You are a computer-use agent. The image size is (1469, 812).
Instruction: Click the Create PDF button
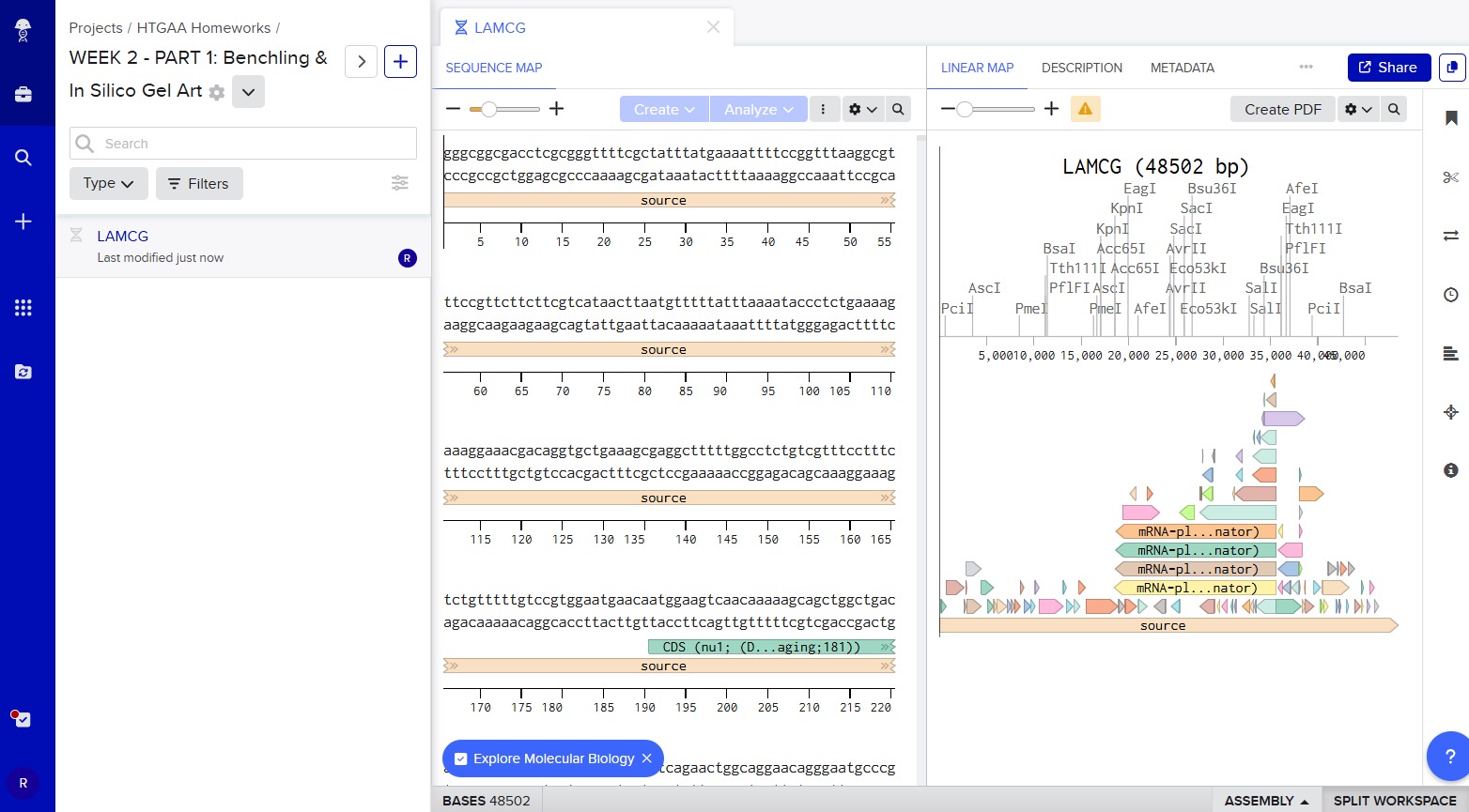point(1282,110)
